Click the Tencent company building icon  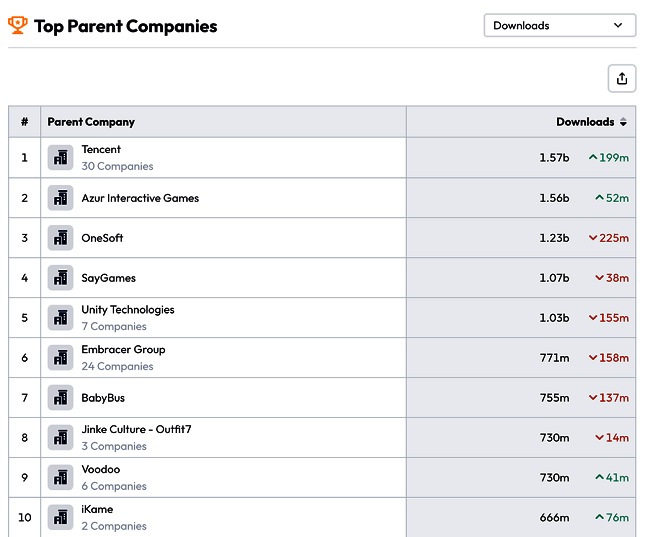coord(60,158)
